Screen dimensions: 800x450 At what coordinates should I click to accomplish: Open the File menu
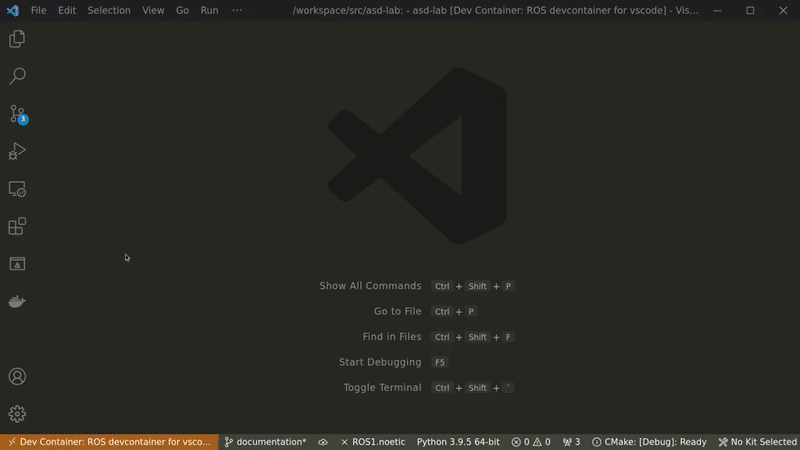click(x=38, y=10)
